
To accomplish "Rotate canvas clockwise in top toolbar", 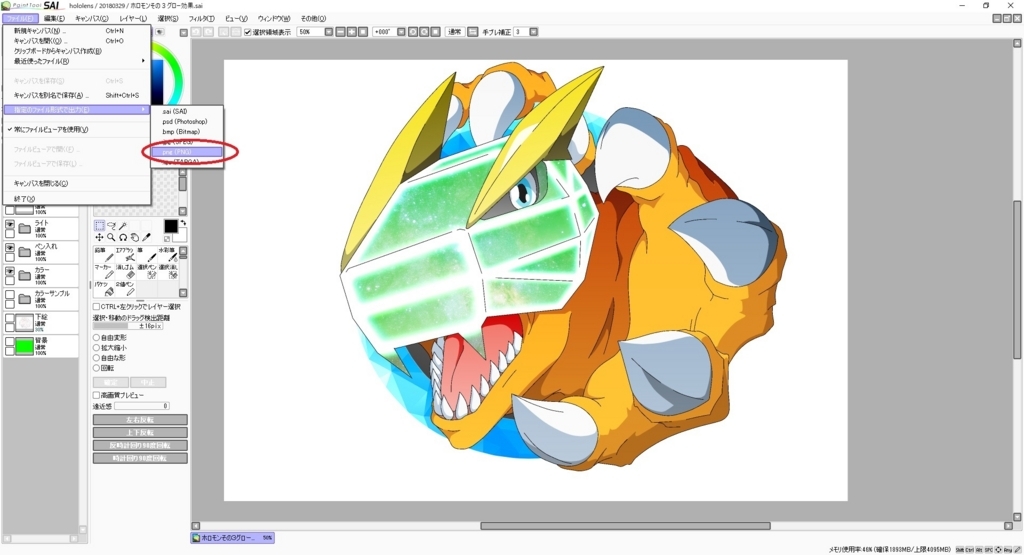I will pyautogui.click(x=424, y=32).
